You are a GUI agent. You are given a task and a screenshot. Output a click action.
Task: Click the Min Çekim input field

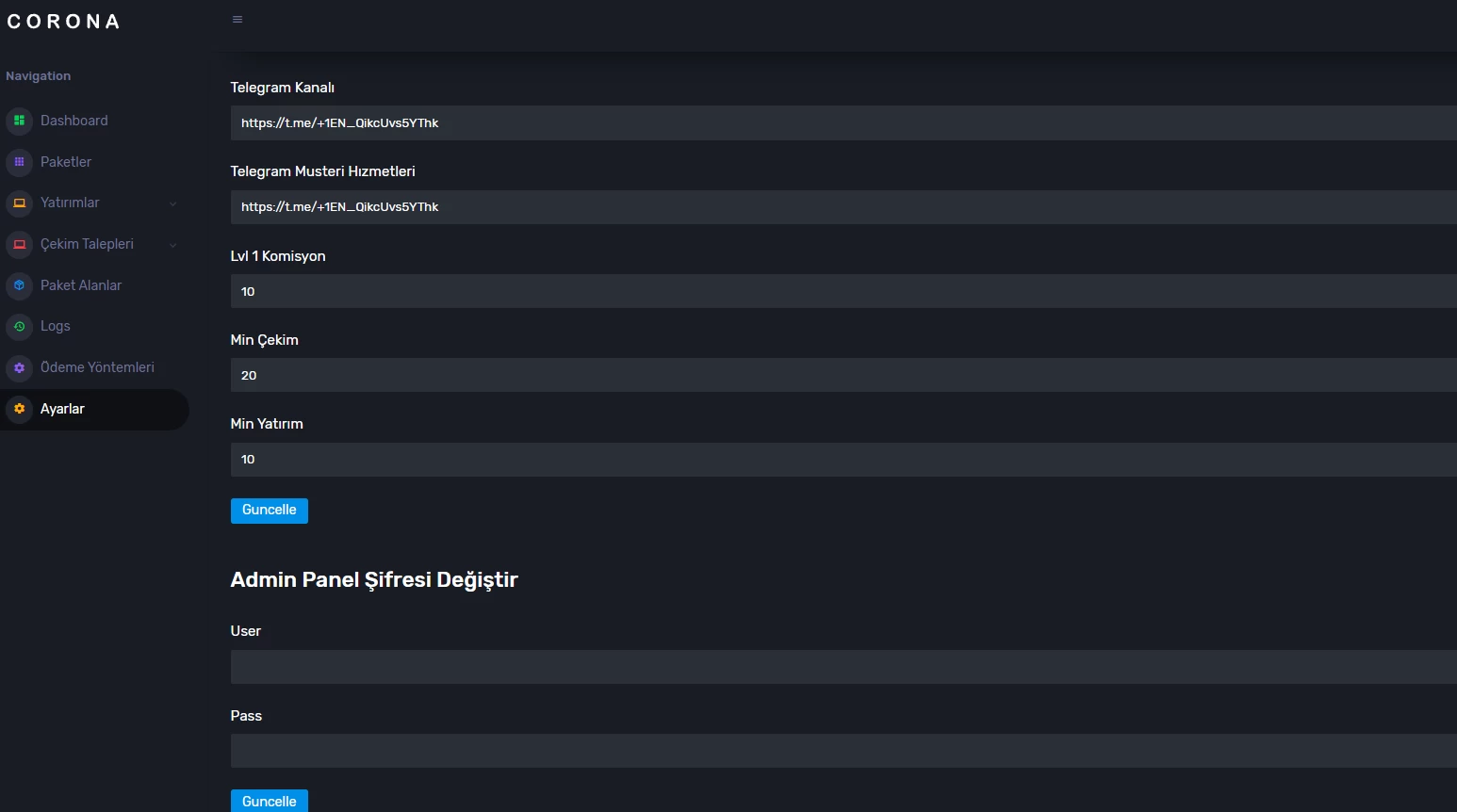pyautogui.click(x=843, y=375)
